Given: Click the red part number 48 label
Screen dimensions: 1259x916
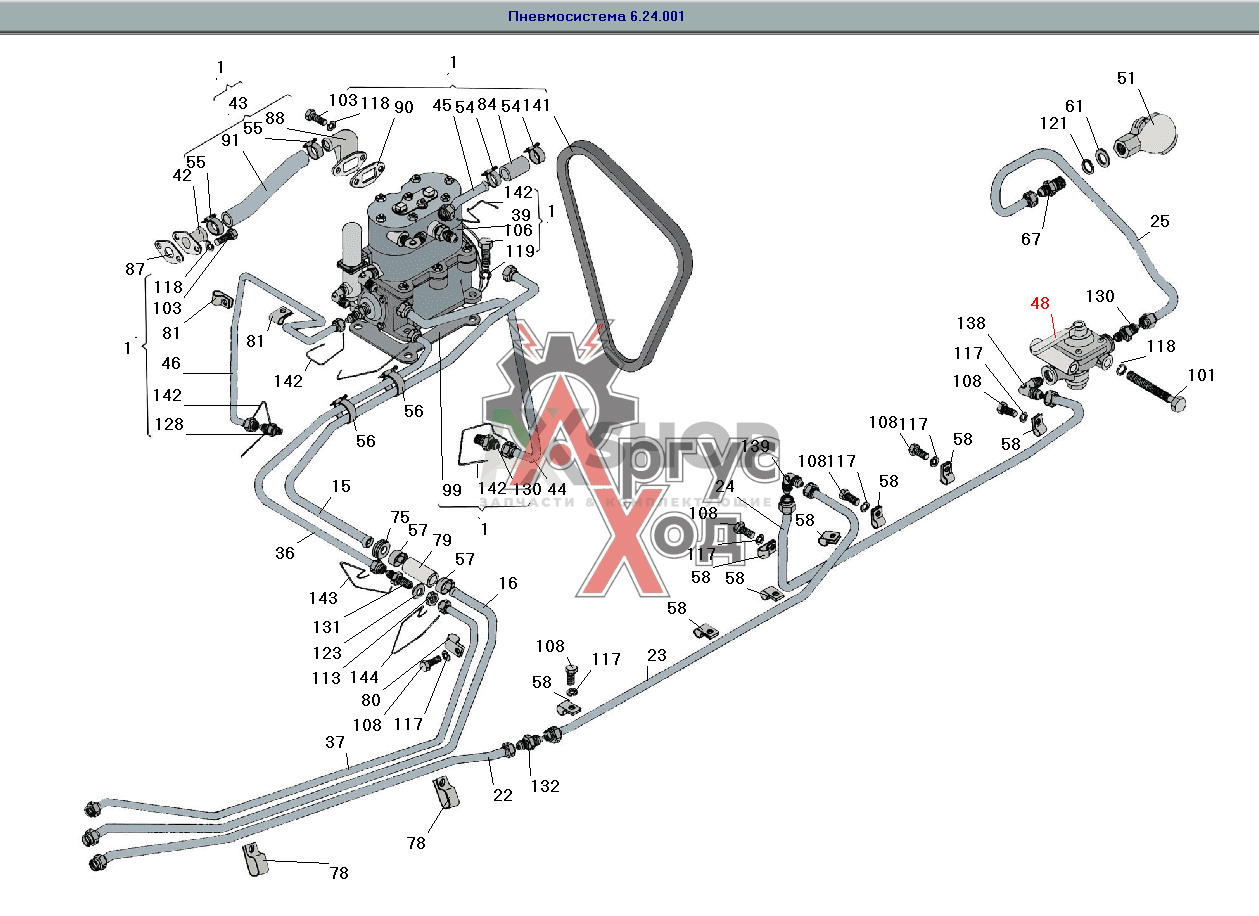Looking at the screenshot, I should (1040, 303).
